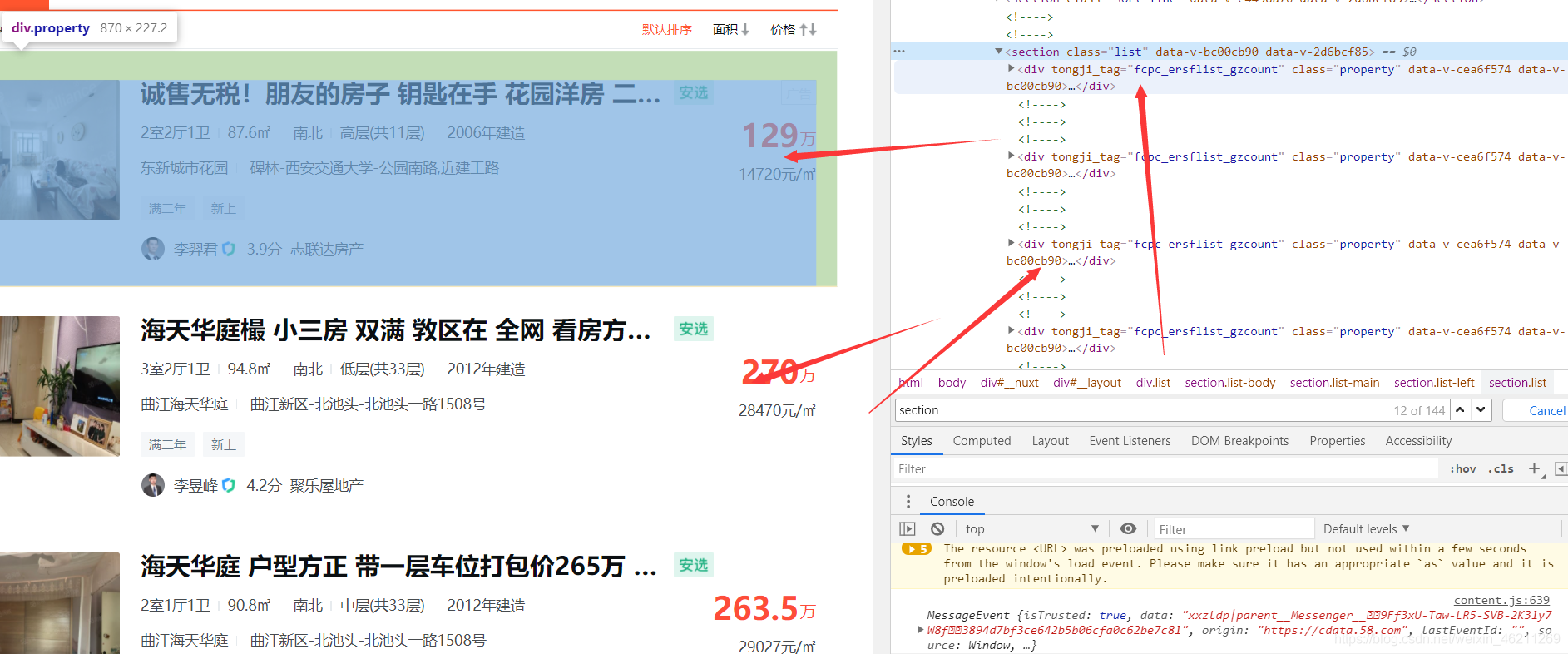Open the 诚售无税 listing bedroom thumbnail
The height and width of the screenshot is (654, 1568).
pos(60,150)
